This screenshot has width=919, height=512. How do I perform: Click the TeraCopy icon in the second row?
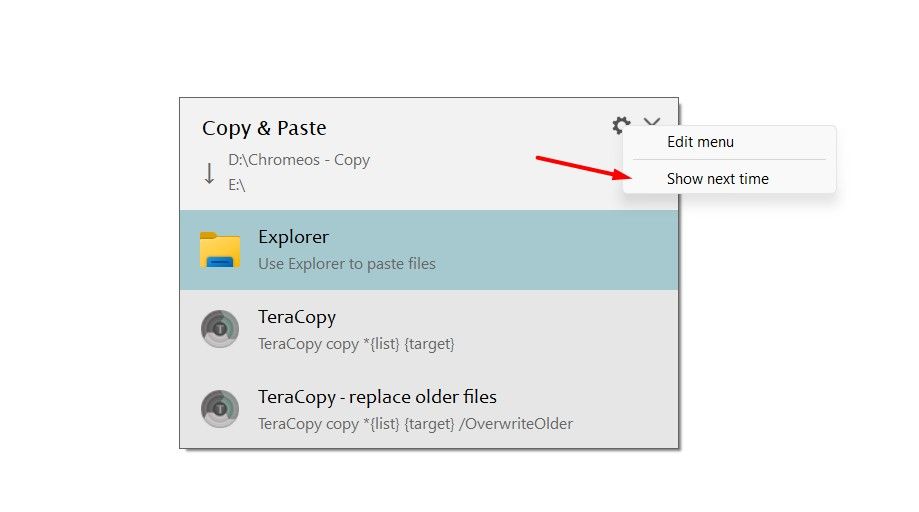click(x=220, y=329)
